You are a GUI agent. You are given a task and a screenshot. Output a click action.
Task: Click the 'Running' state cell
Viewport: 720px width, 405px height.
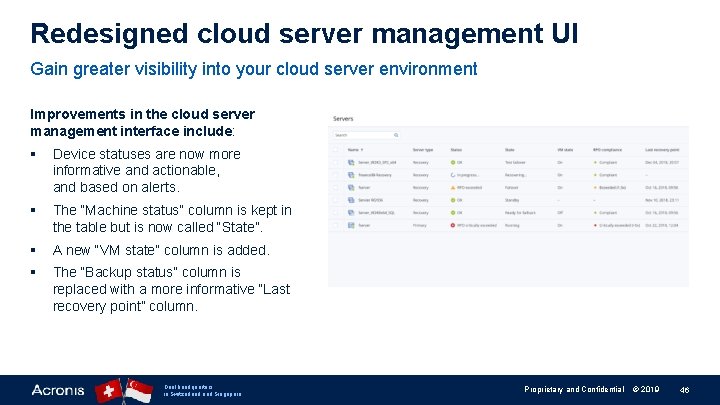pos(512,225)
